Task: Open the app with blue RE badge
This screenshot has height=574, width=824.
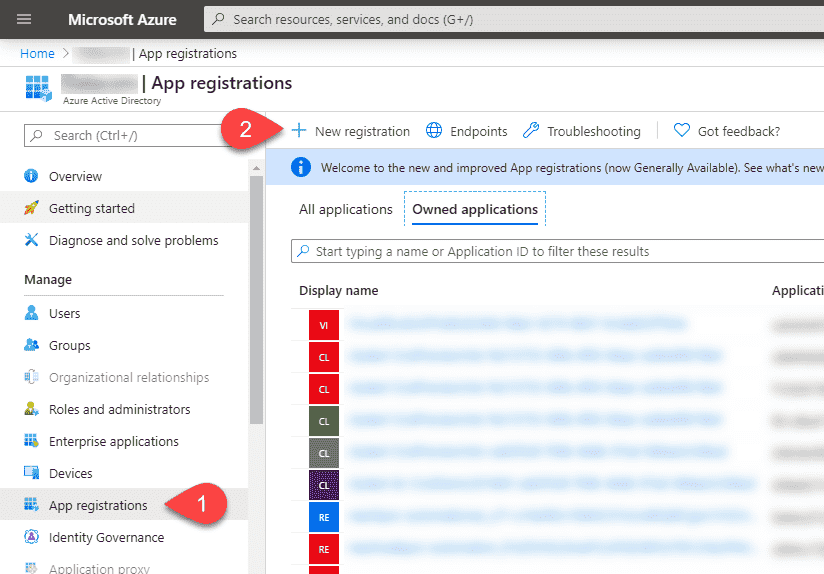Action: click(324, 517)
